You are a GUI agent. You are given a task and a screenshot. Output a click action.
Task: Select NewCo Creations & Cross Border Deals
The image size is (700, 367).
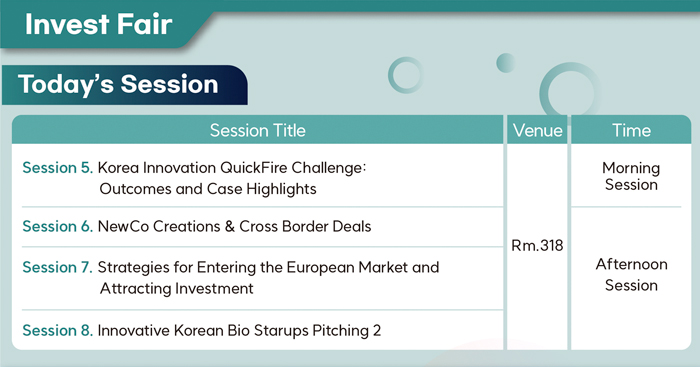point(234,226)
